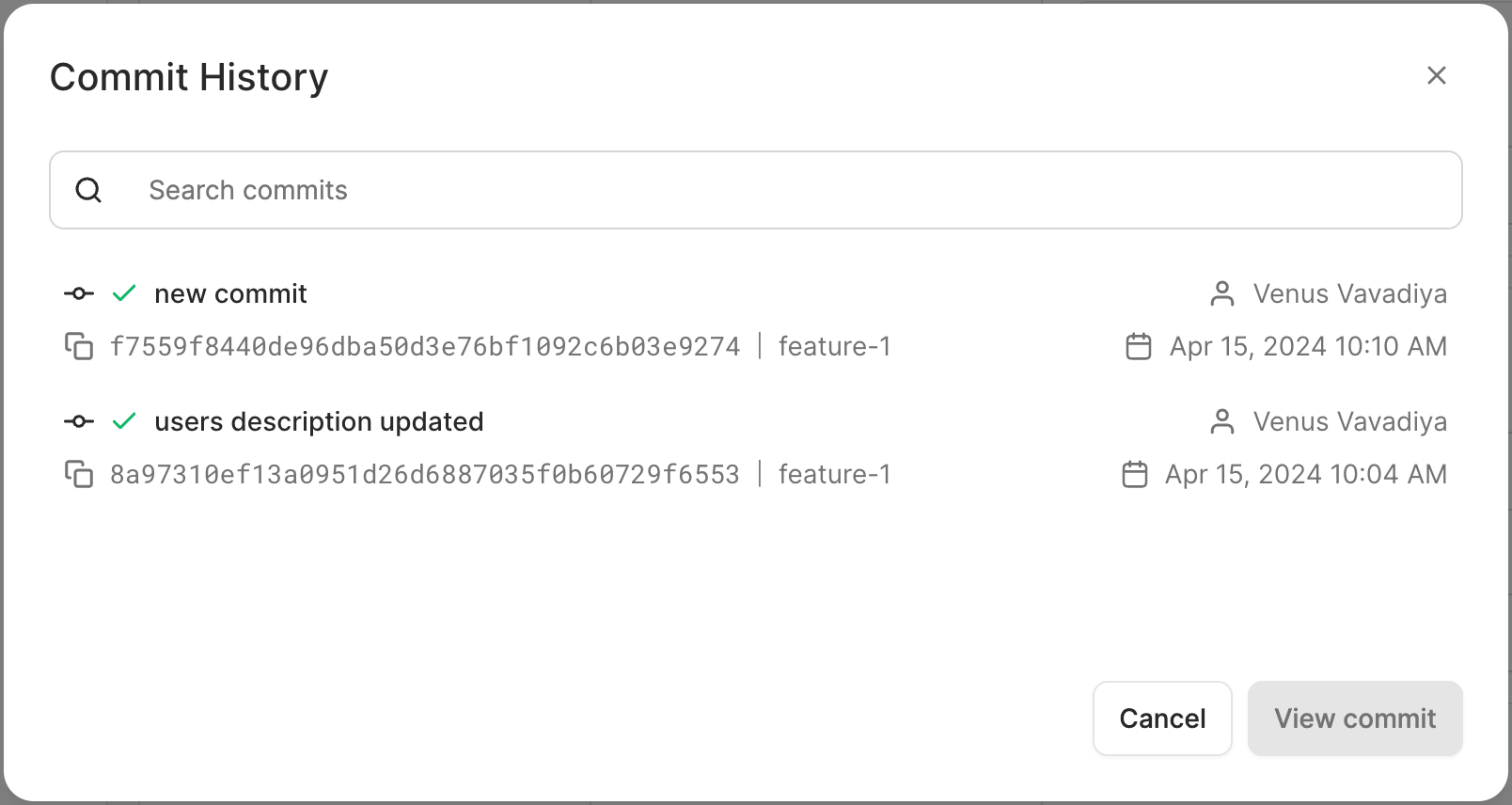Click the feature-1 branch label on first commit
The image size is (1512, 805).
click(834, 347)
